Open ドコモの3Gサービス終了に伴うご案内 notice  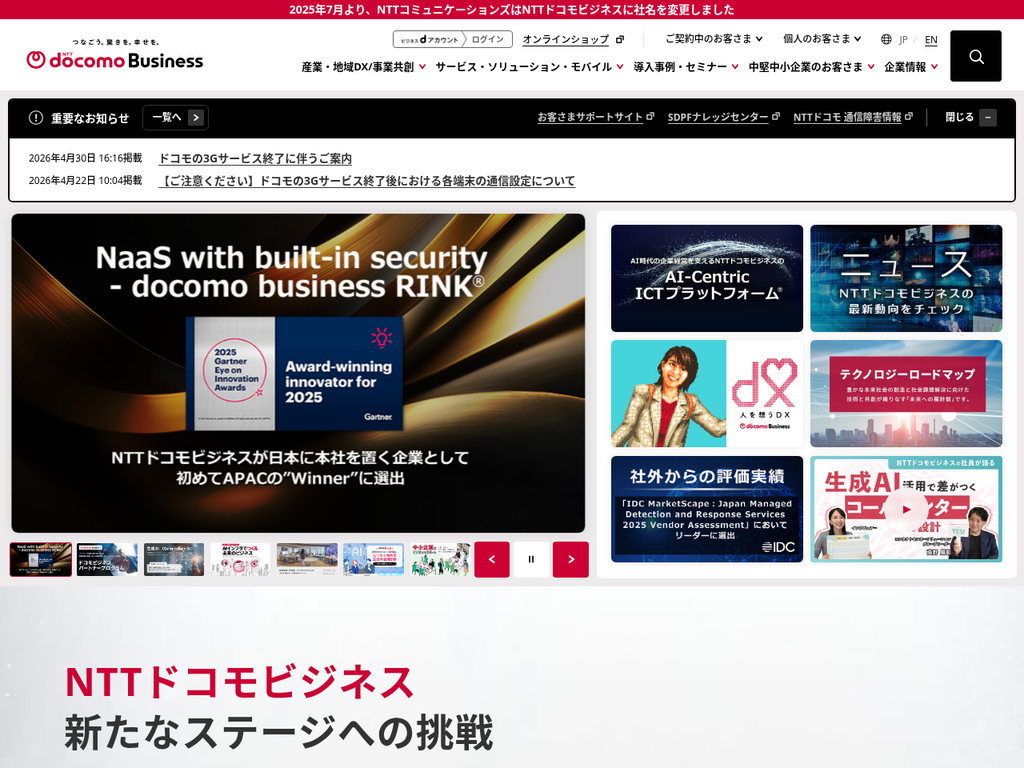tap(255, 158)
